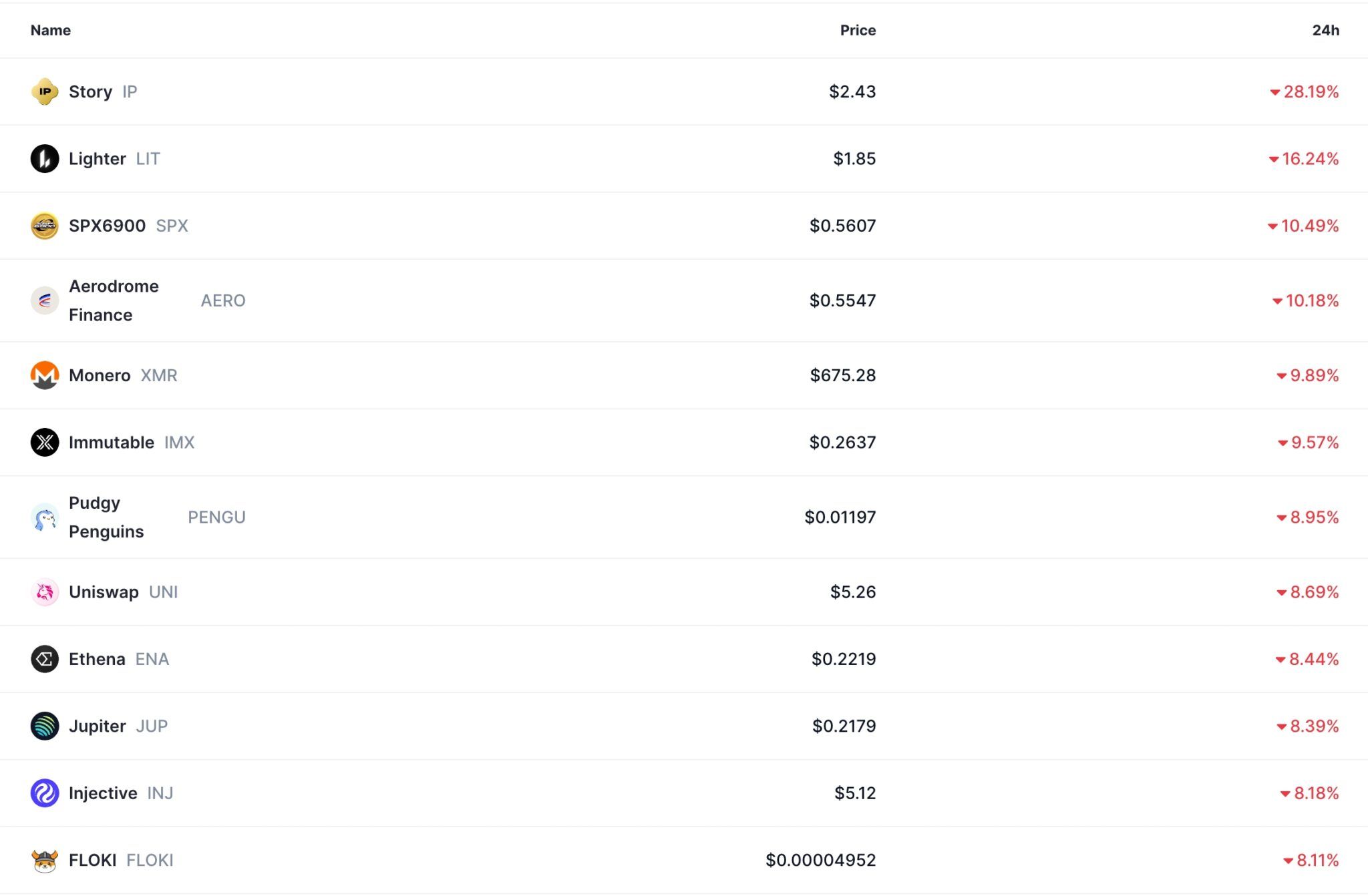1368x896 pixels.
Task: Click the Uniswap unicorn icon
Action: point(45,592)
